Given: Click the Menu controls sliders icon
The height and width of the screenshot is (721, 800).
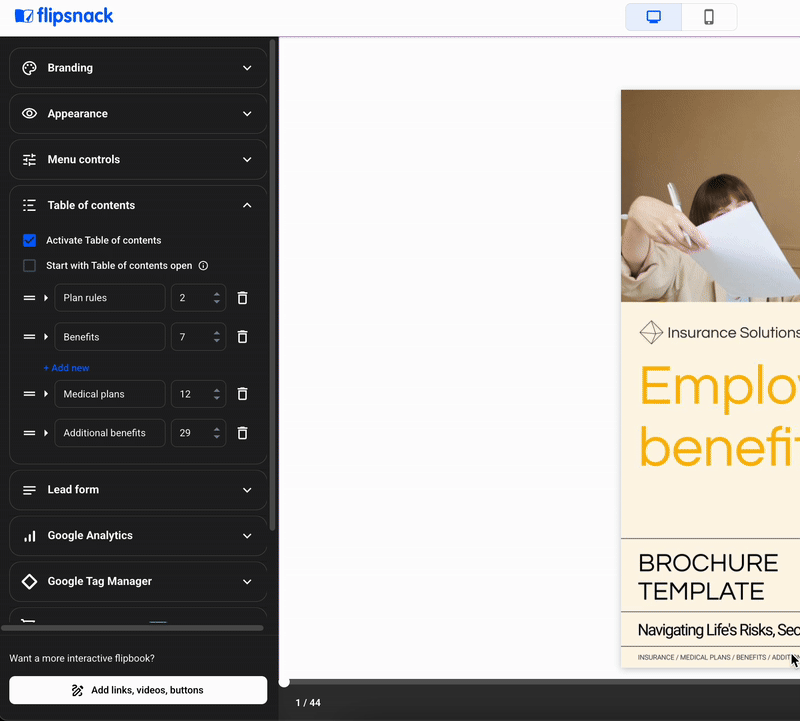Looking at the screenshot, I should pos(30,159).
